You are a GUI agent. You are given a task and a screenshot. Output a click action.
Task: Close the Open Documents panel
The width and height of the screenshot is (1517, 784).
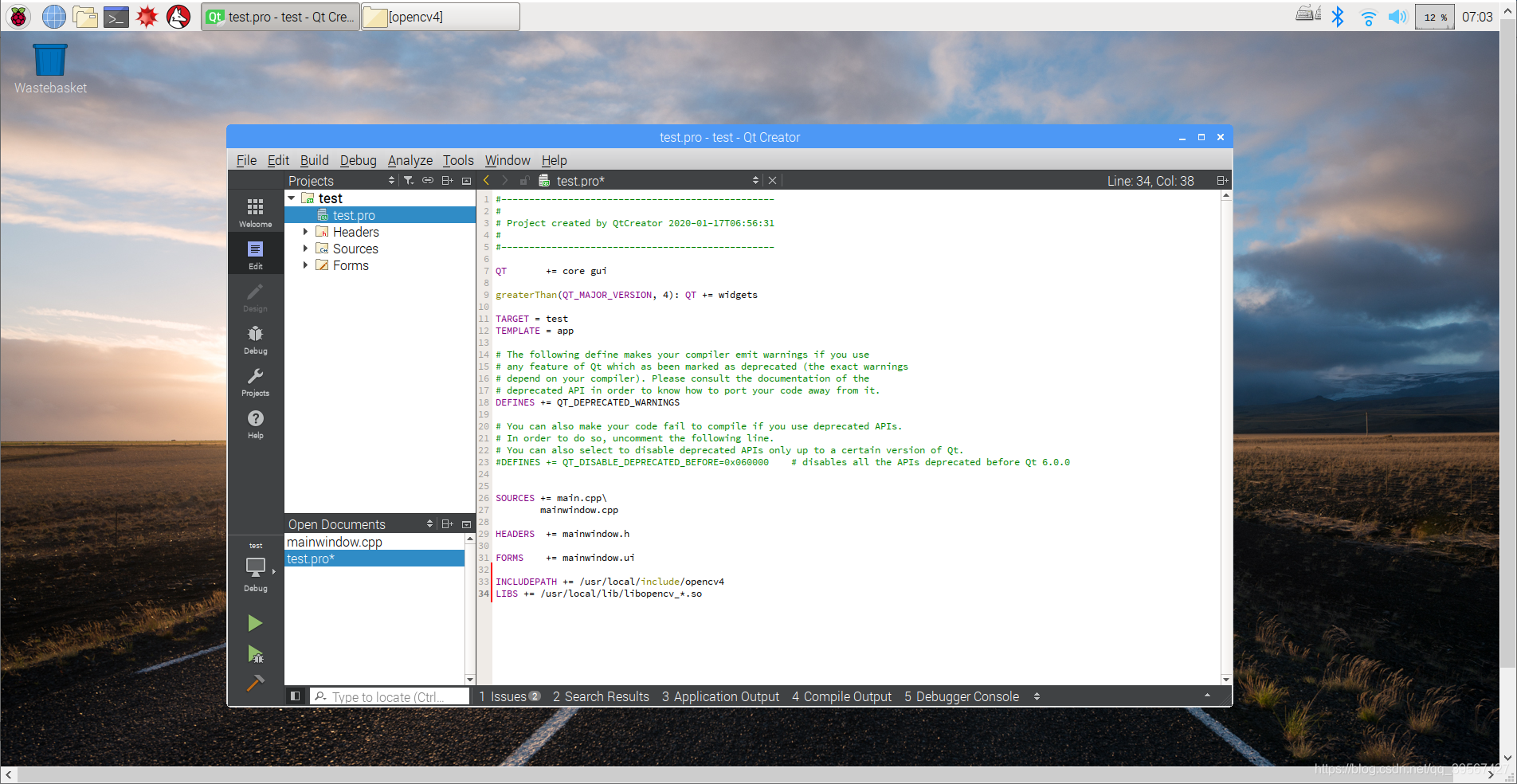(x=467, y=524)
